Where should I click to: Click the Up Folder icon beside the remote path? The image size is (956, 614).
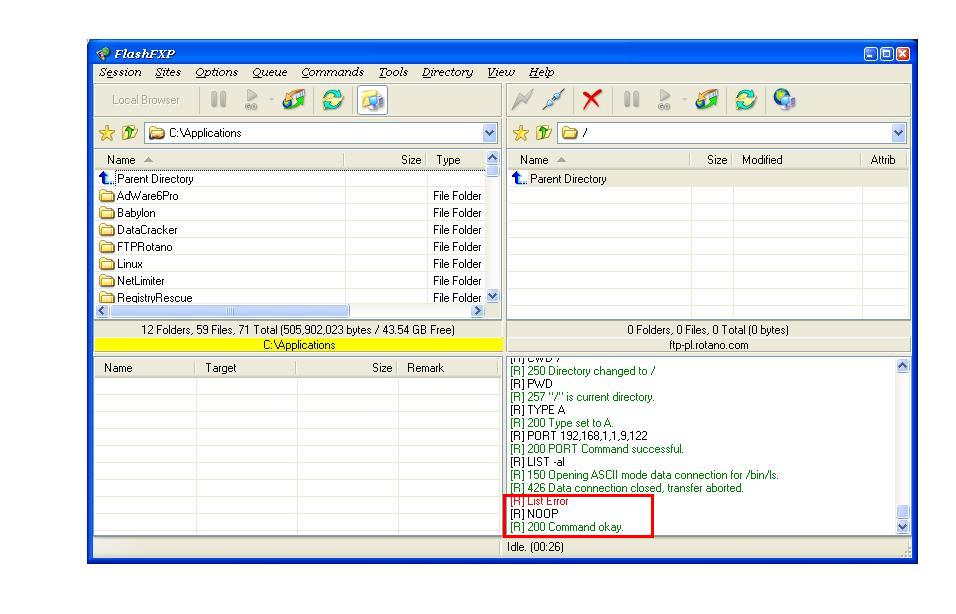[x=544, y=133]
